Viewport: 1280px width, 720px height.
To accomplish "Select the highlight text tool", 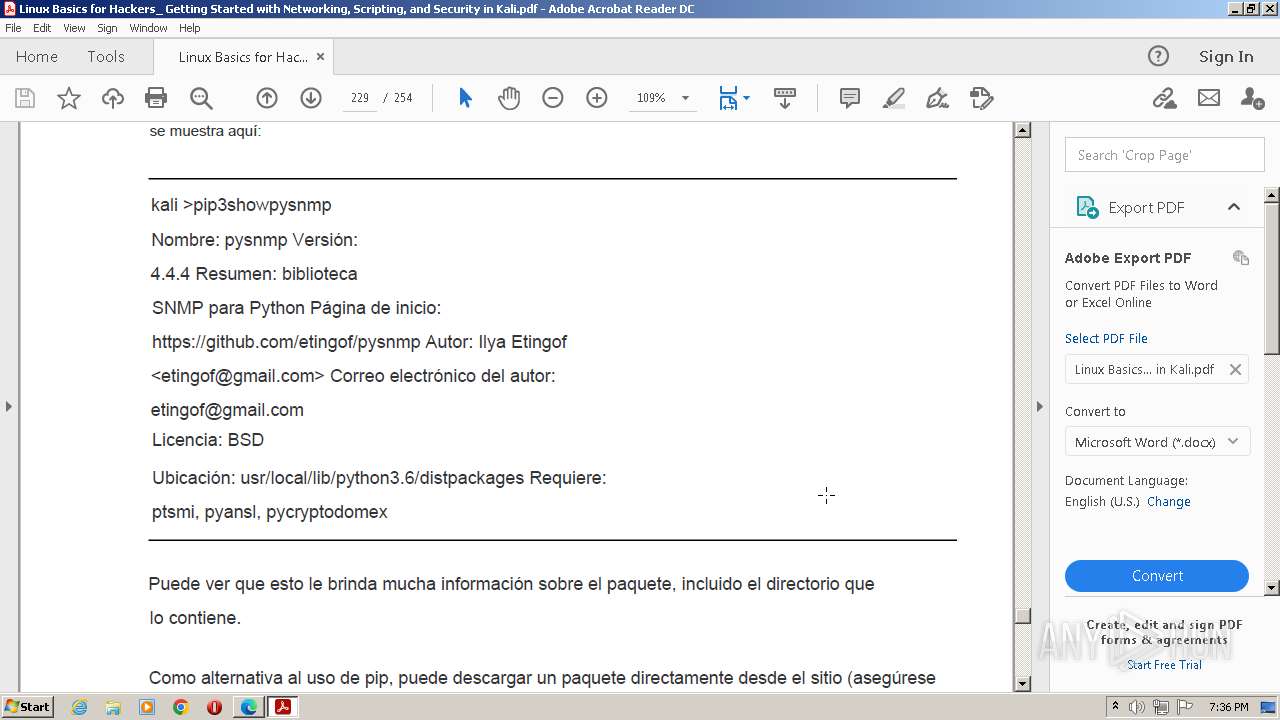I will [x=894, y=98].
